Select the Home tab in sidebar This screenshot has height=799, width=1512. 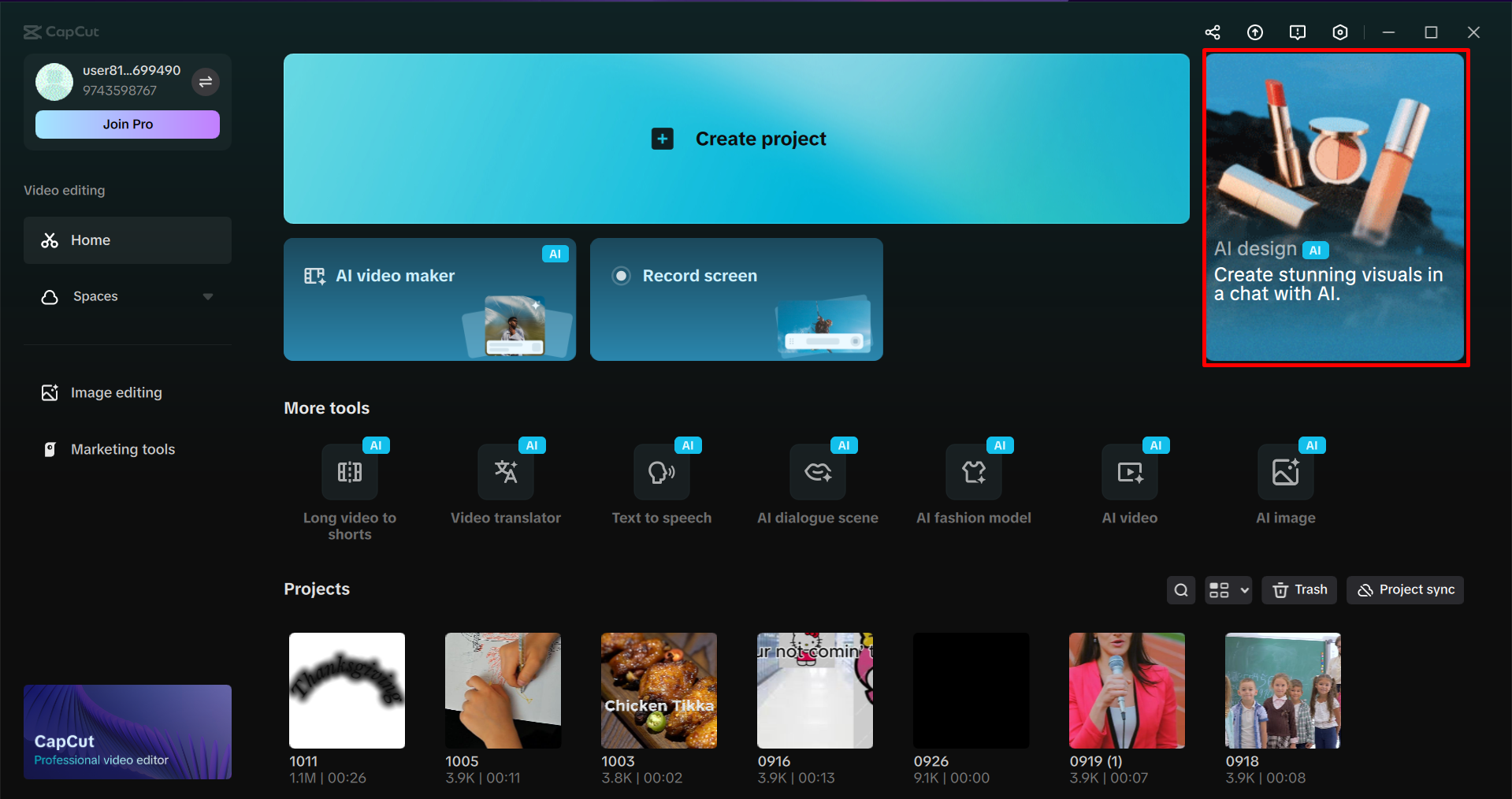click(91, 240)
